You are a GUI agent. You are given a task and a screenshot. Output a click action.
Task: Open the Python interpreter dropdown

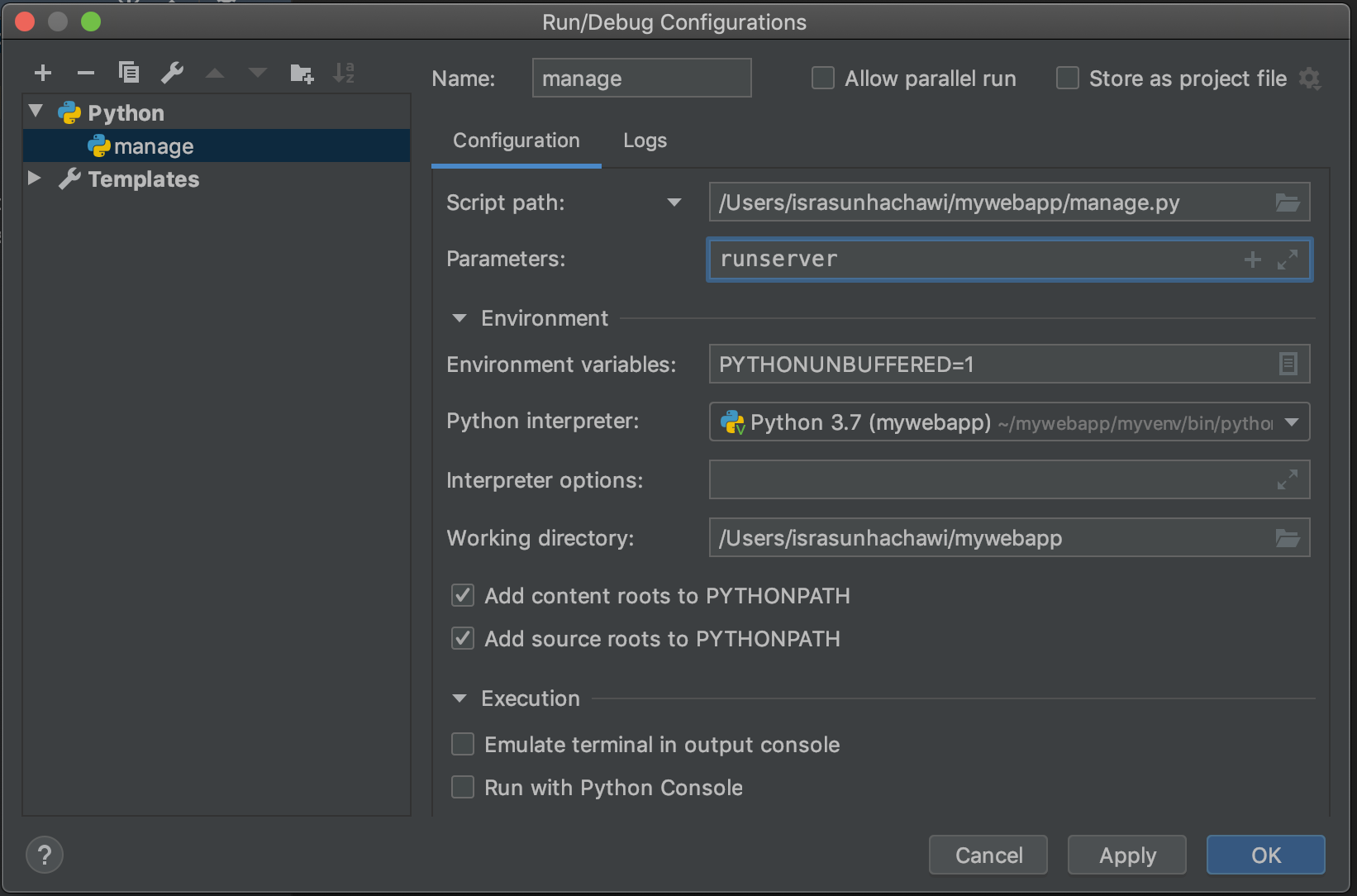coord(1291,422)
